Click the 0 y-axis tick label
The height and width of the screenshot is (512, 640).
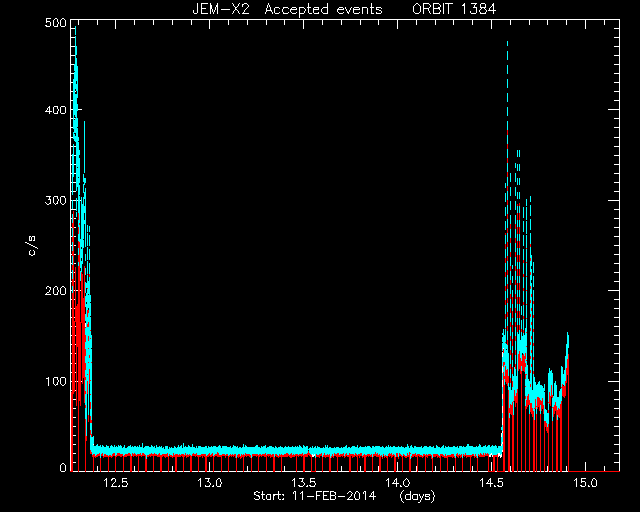click(x=63, y=467)
